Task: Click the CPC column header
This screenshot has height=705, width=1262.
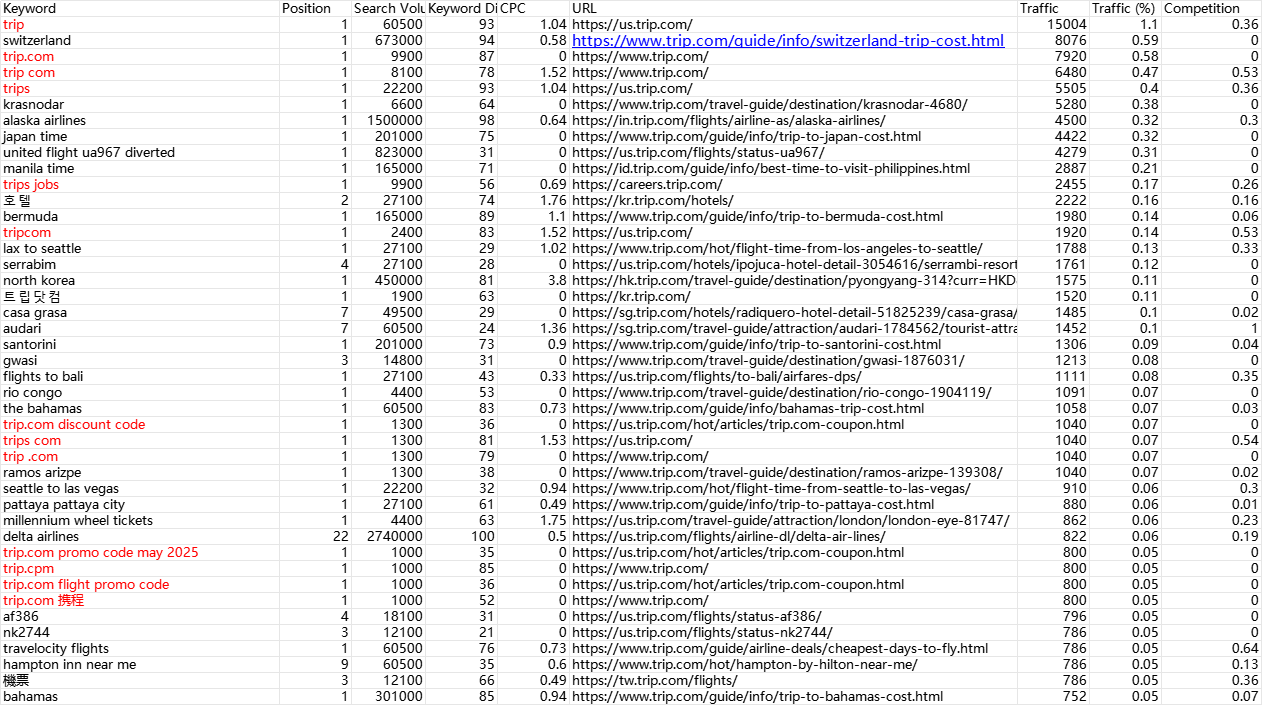Action: (512, 8)
